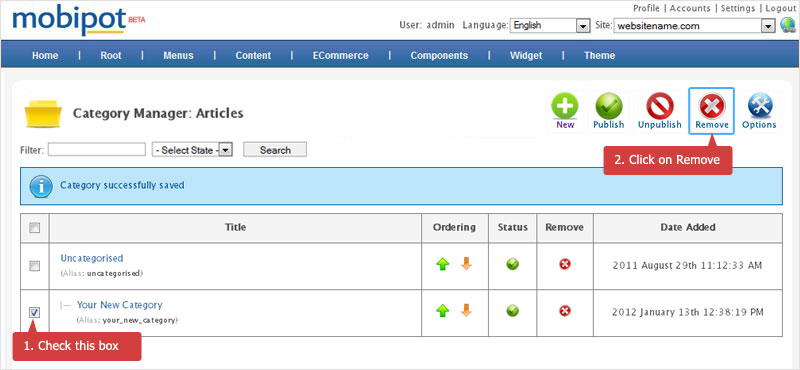Move Your New Category down with orange arrow
The width and height of the screenshot is (800, 370).
tap(466, 310)
